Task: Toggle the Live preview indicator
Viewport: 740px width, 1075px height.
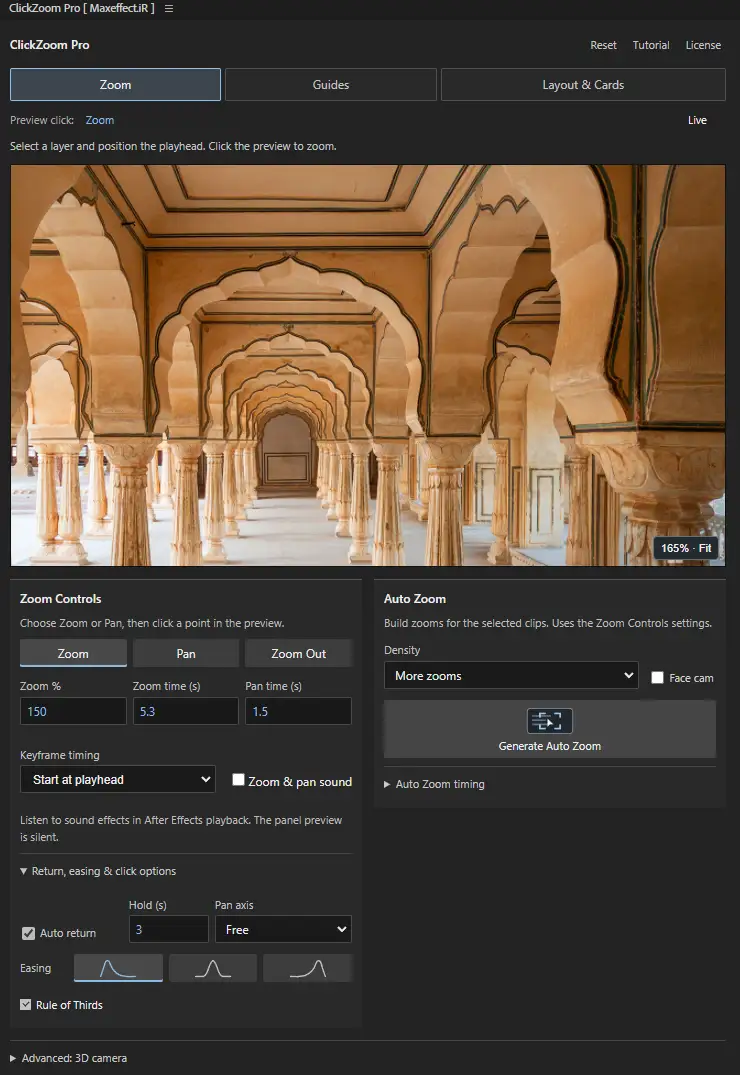Action: (x=697, y=120)
